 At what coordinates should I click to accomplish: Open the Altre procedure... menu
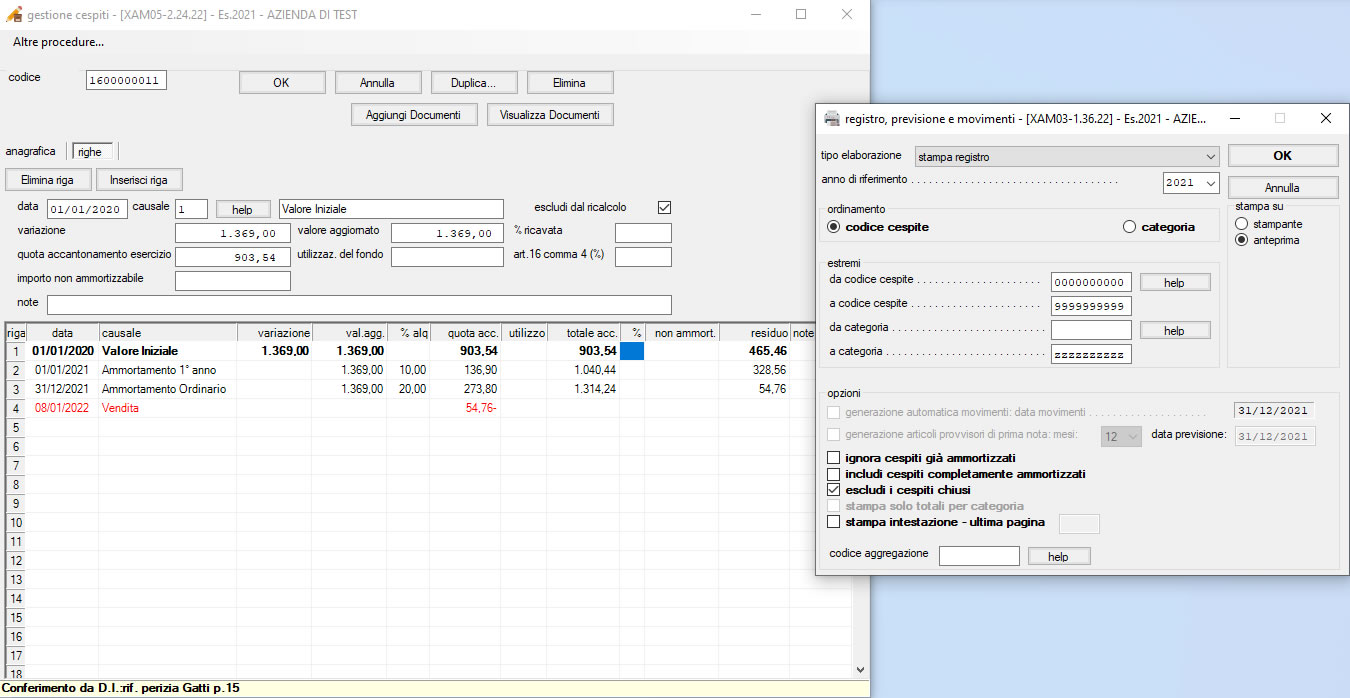click(59, 42)
